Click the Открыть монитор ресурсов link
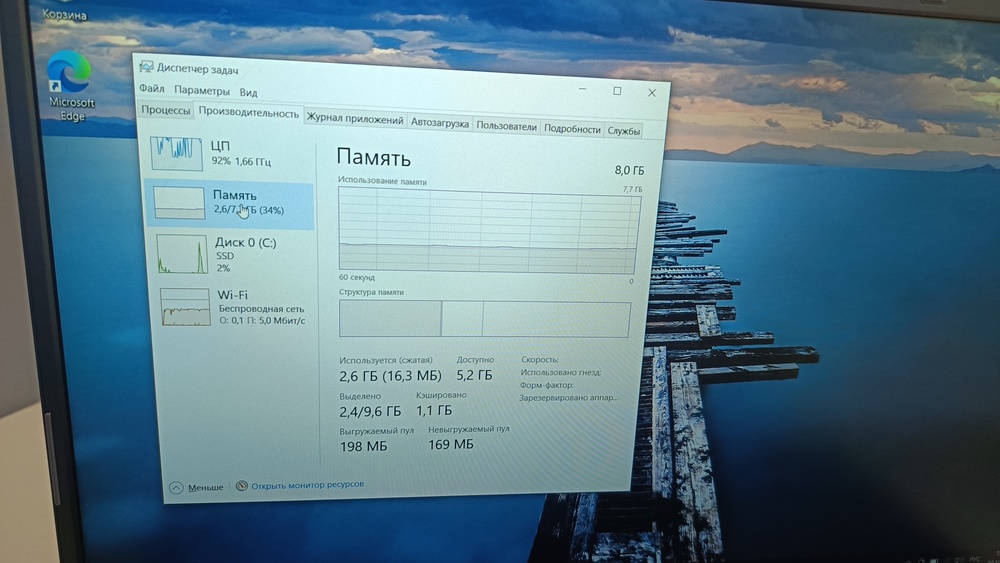Image resolution: width=1000 pixels, height=563 pixels. tap(307, 485)
